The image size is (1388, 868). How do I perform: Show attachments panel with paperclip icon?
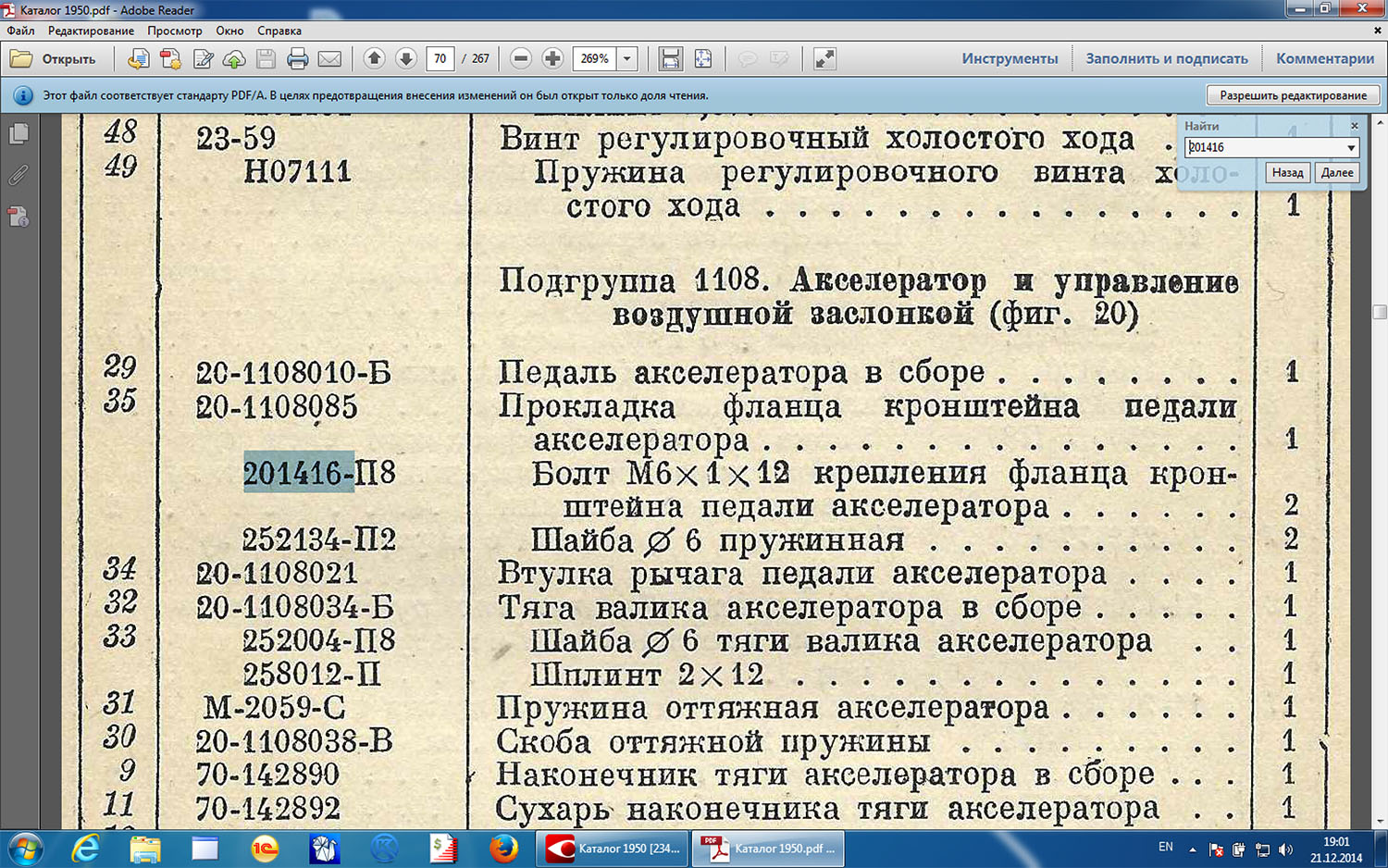point(19,175)
